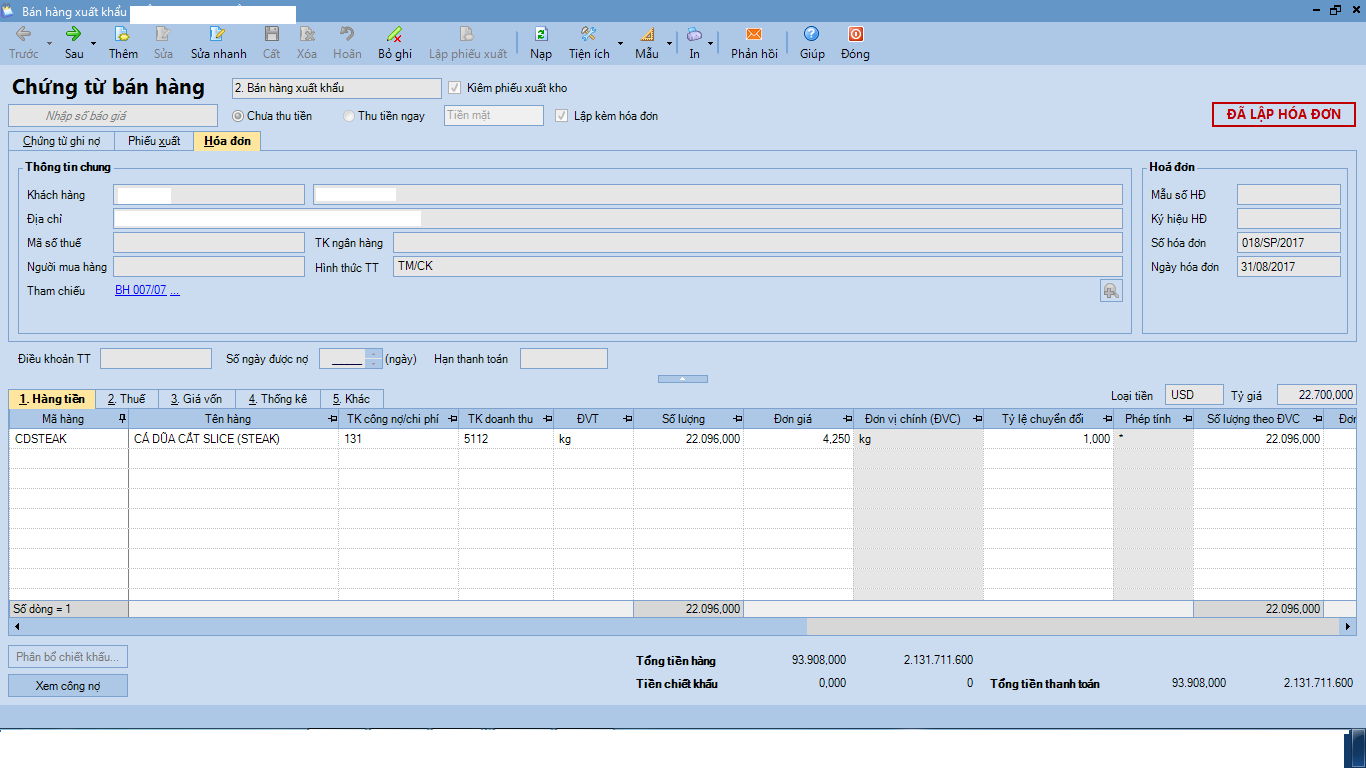Open dropdown arrow next to Mẫu
This screenshot has height=768, width=1366.
669,44
